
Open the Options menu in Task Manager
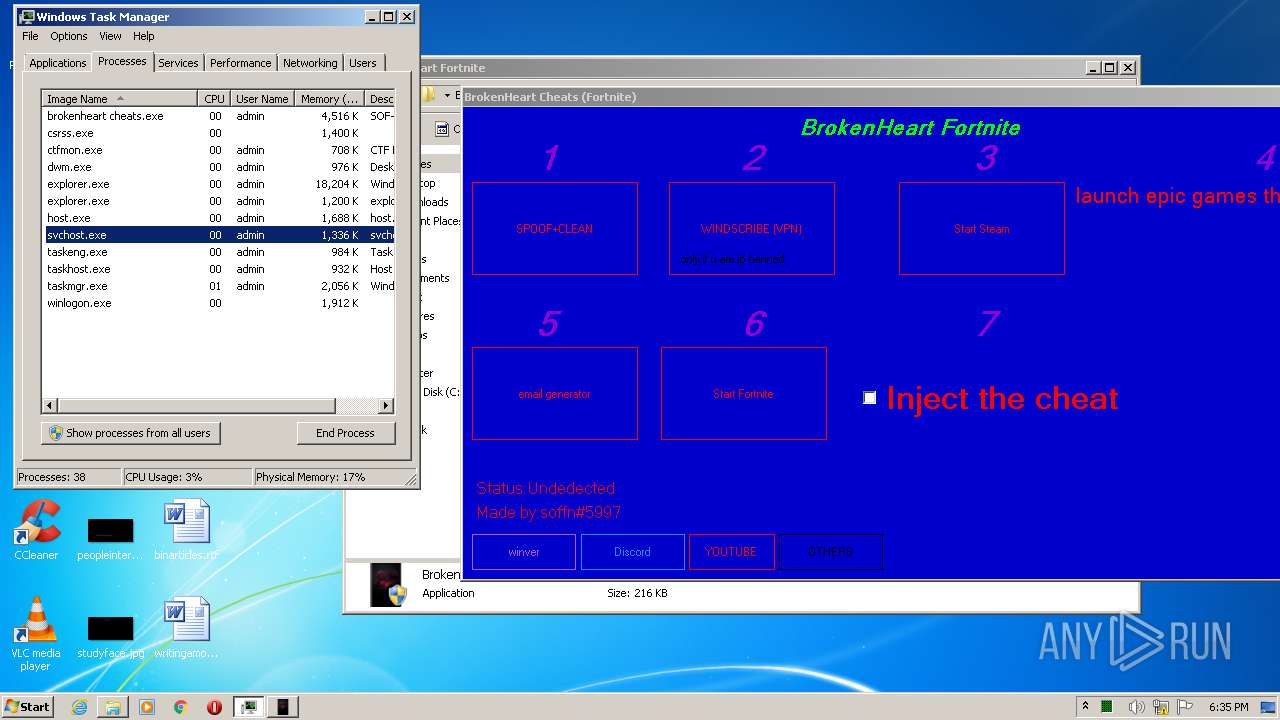[x=69, y=36]
